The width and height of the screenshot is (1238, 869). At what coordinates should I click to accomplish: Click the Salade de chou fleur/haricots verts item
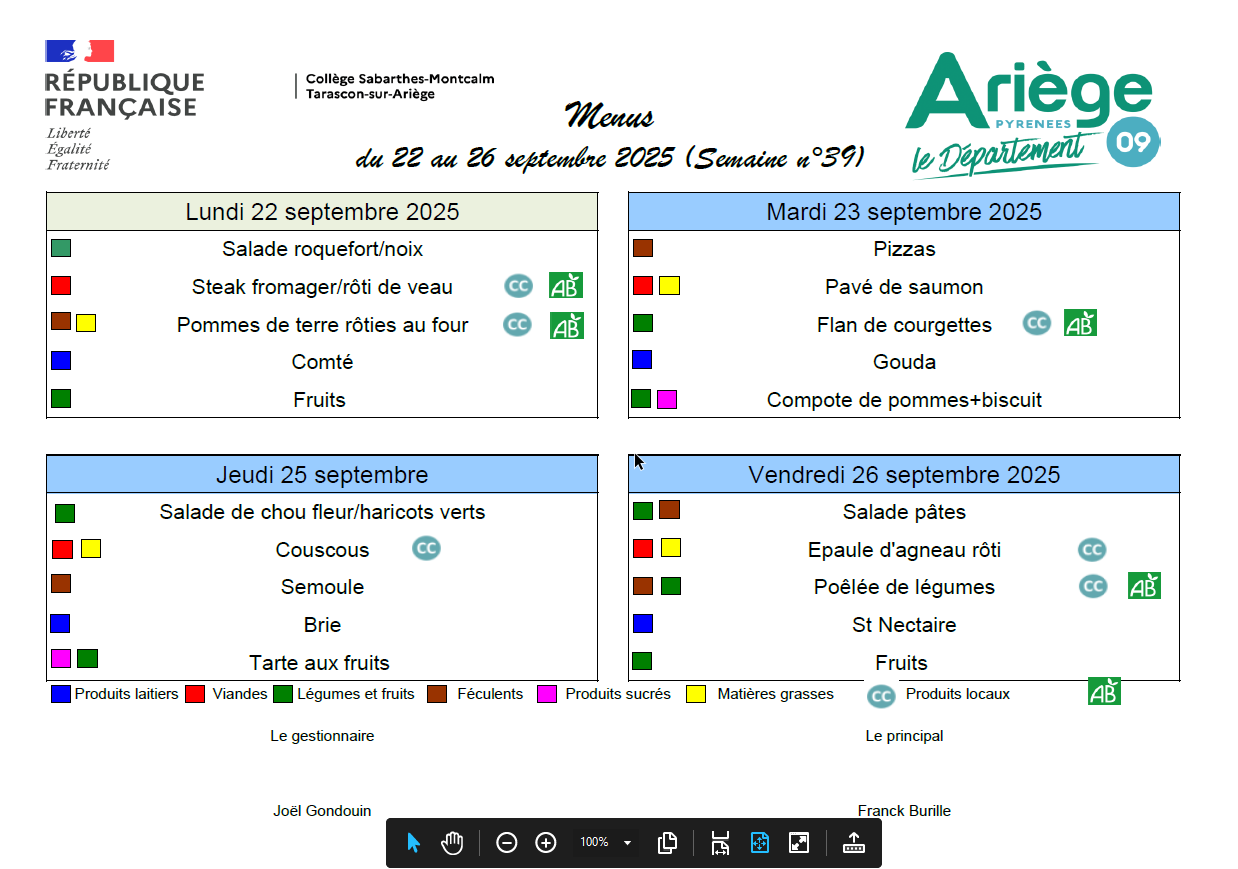pyautogui.click(x=322, y=512)
